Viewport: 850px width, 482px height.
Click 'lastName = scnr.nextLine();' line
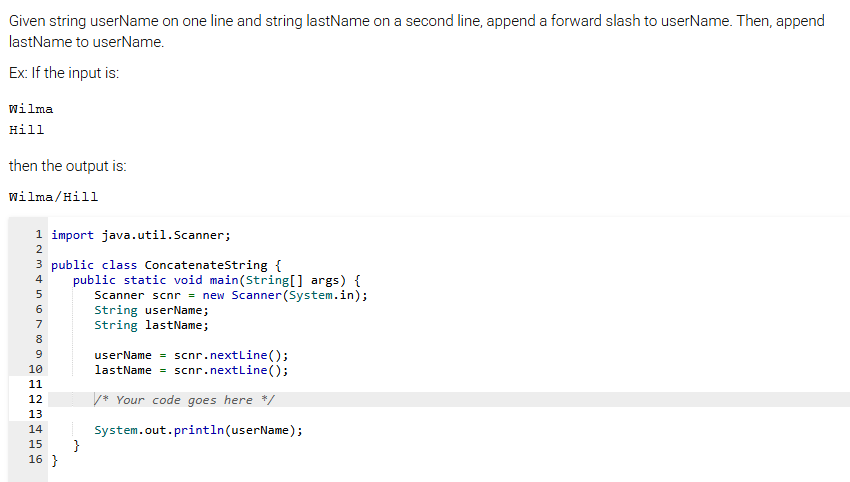[191, 370]
